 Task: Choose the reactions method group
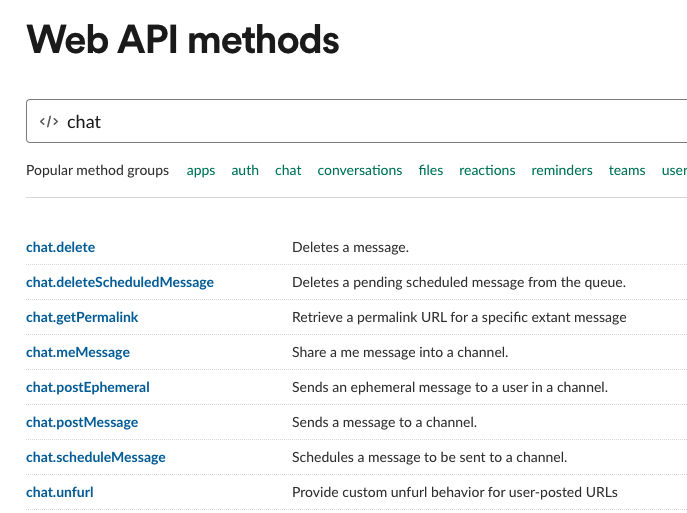coord(487,170)
